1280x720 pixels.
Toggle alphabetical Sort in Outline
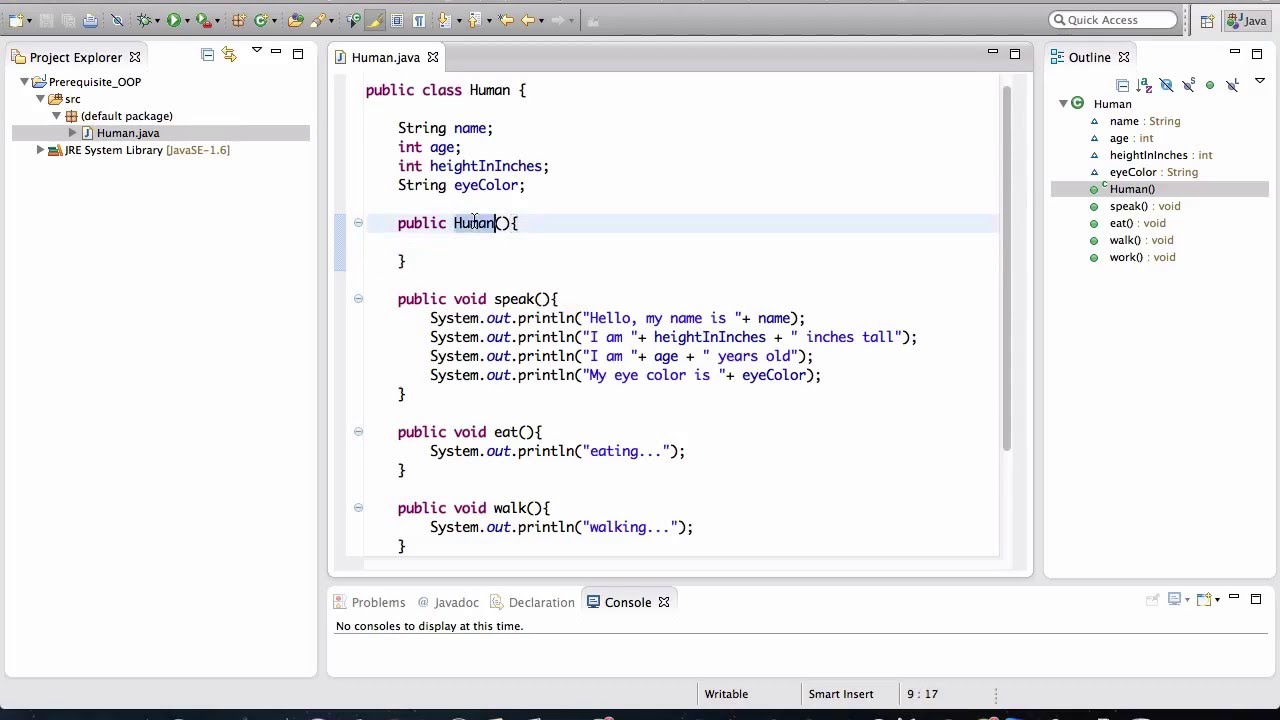(x=1144, y=85)
